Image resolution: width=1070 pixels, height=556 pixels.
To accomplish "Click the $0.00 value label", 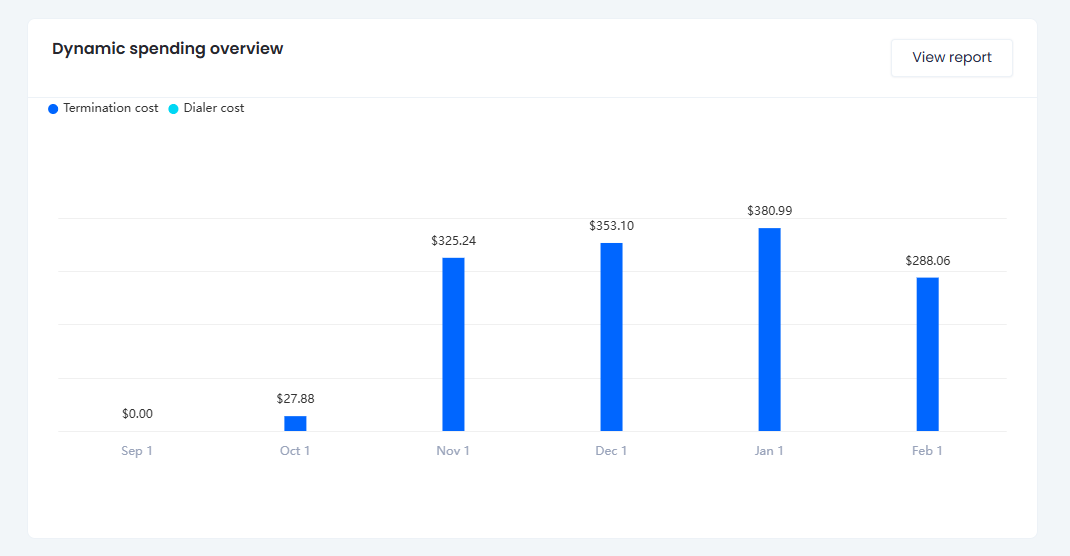I will click(137, 414).
